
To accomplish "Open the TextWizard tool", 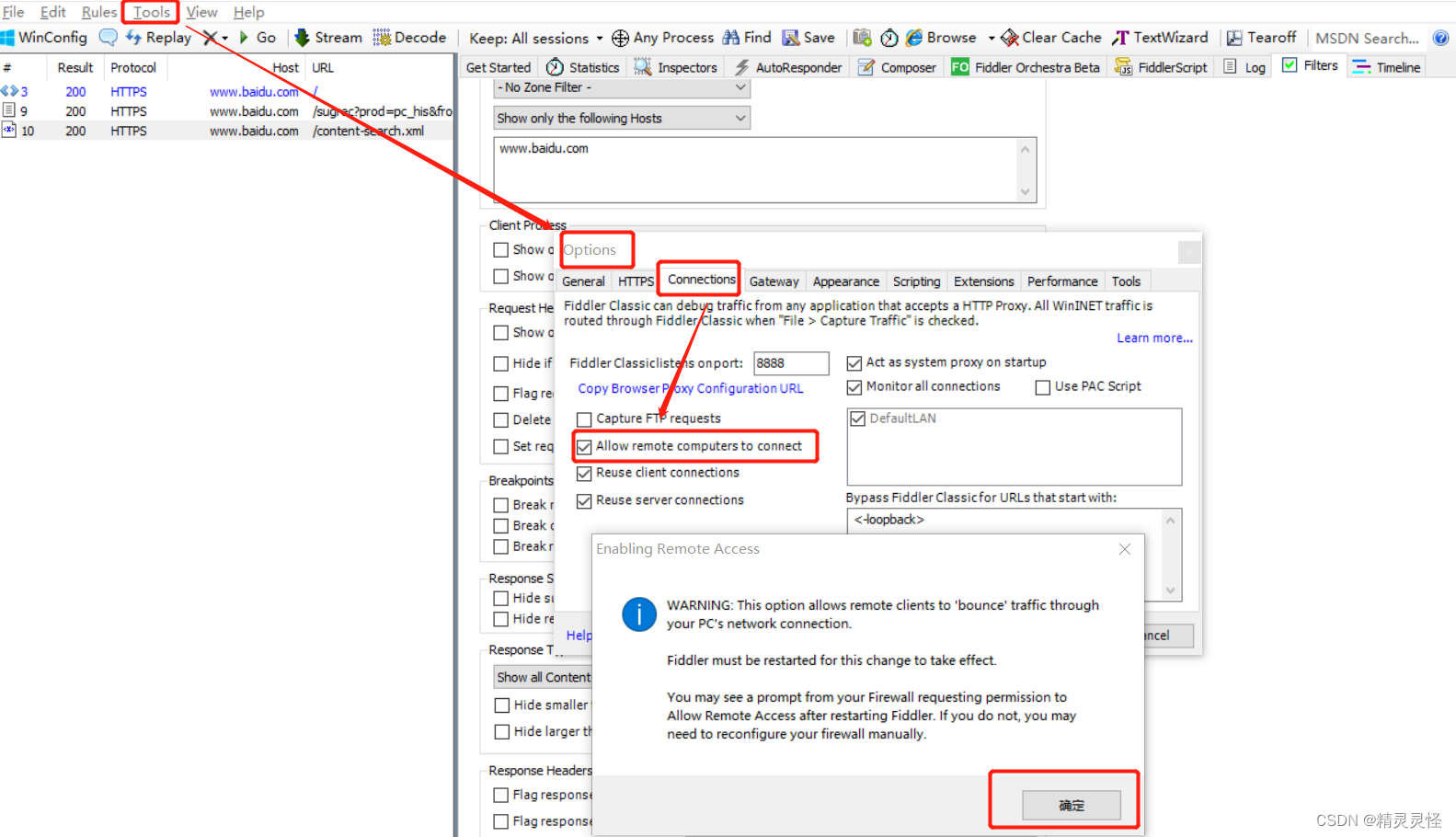I will 1160,38.
